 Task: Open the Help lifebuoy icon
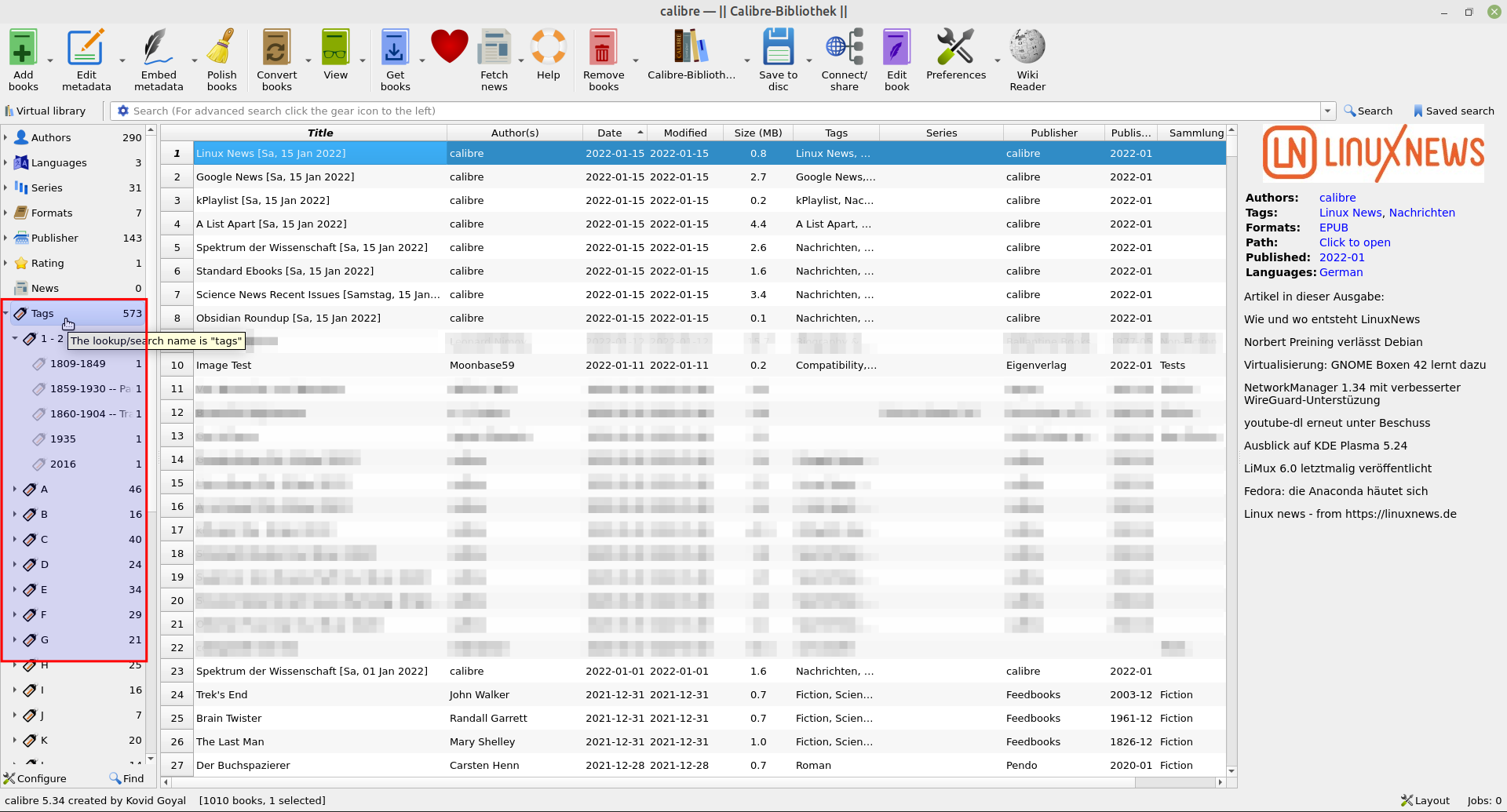coord(549,46)
